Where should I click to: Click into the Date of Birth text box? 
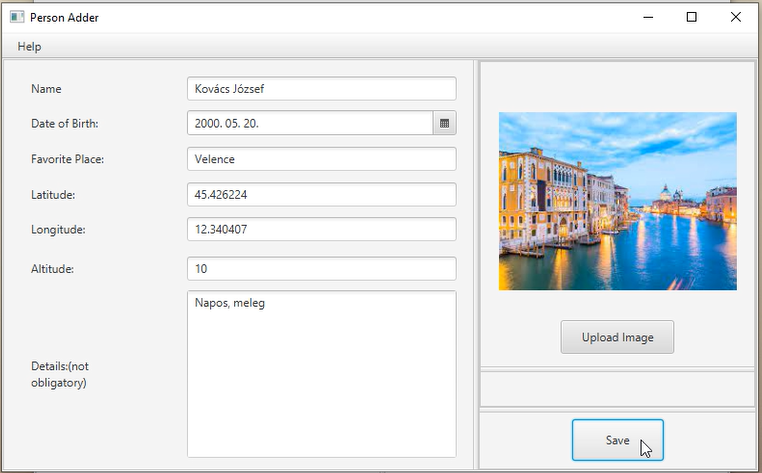coord(310,123)
